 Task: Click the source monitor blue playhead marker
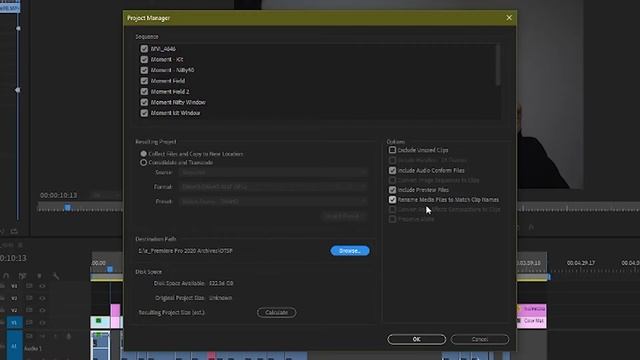[x=67, y=208]
